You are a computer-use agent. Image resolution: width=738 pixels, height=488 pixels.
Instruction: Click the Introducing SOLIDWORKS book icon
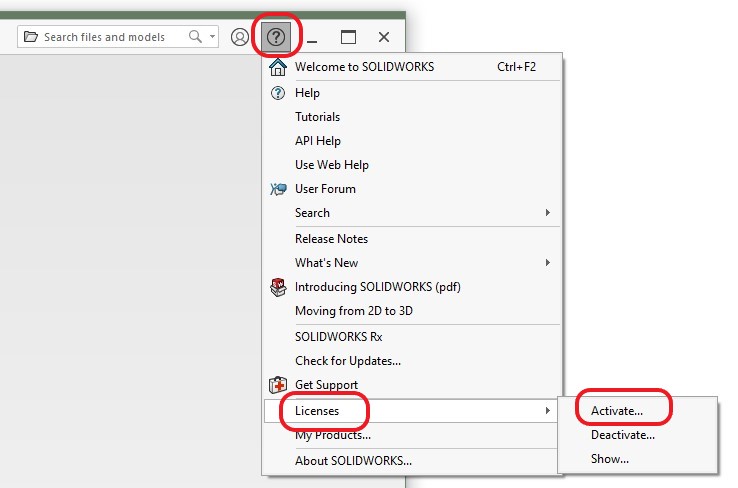pos(278,287)
